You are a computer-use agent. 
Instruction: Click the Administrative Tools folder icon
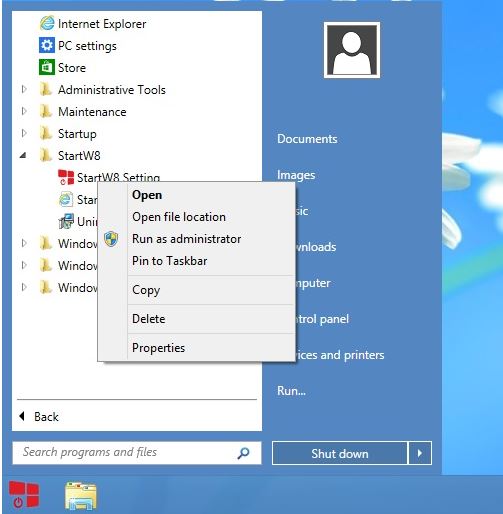[x=46, y=89]
